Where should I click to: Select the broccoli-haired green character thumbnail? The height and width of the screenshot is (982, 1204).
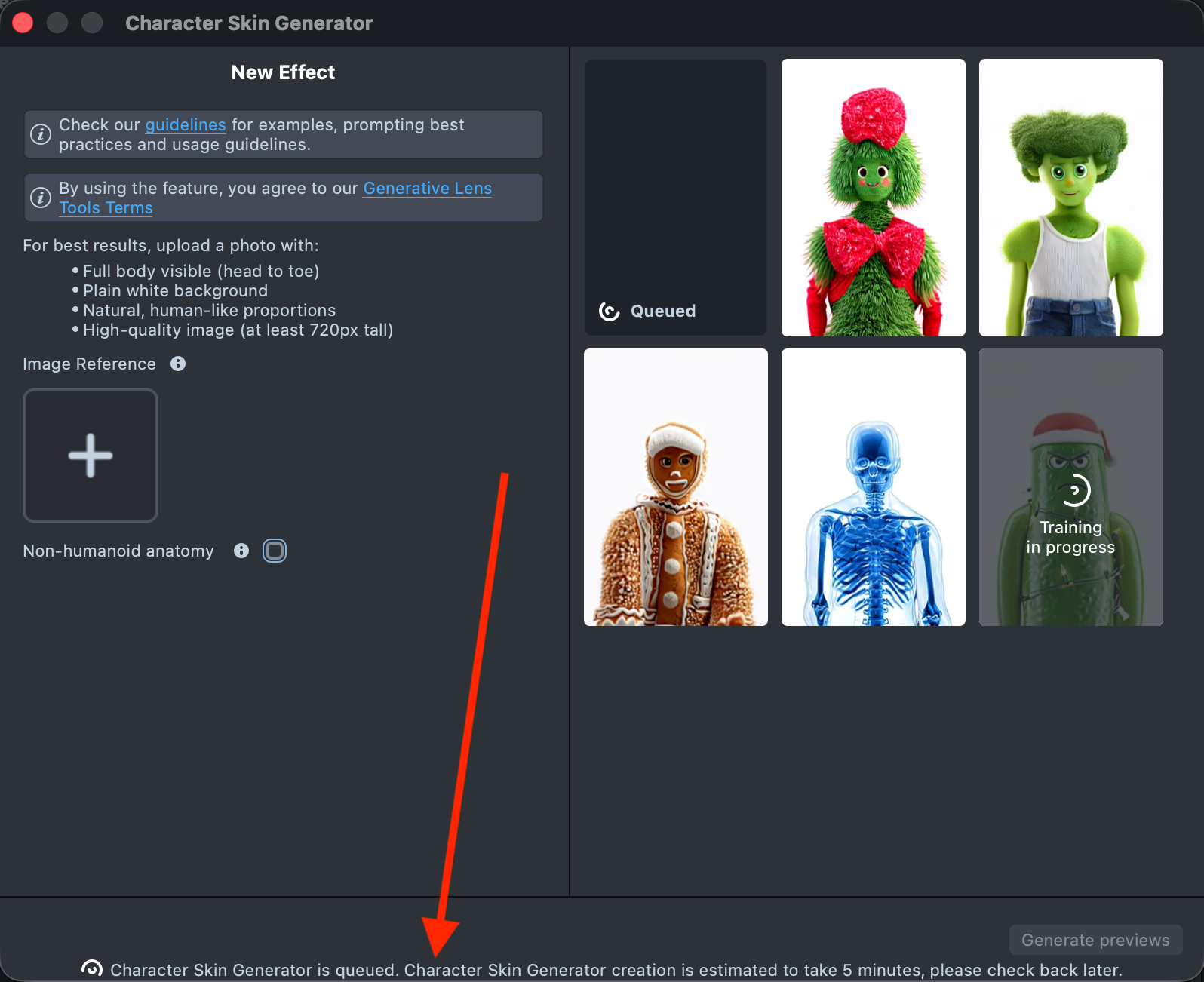(x=1070, y=198)
